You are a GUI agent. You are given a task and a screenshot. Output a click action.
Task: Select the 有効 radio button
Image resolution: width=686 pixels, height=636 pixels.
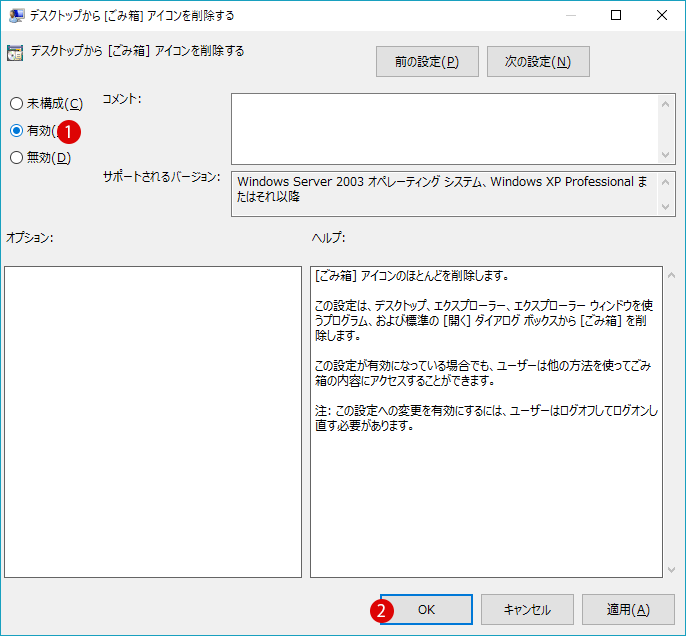pyautogui.click(x=16, y=130)
